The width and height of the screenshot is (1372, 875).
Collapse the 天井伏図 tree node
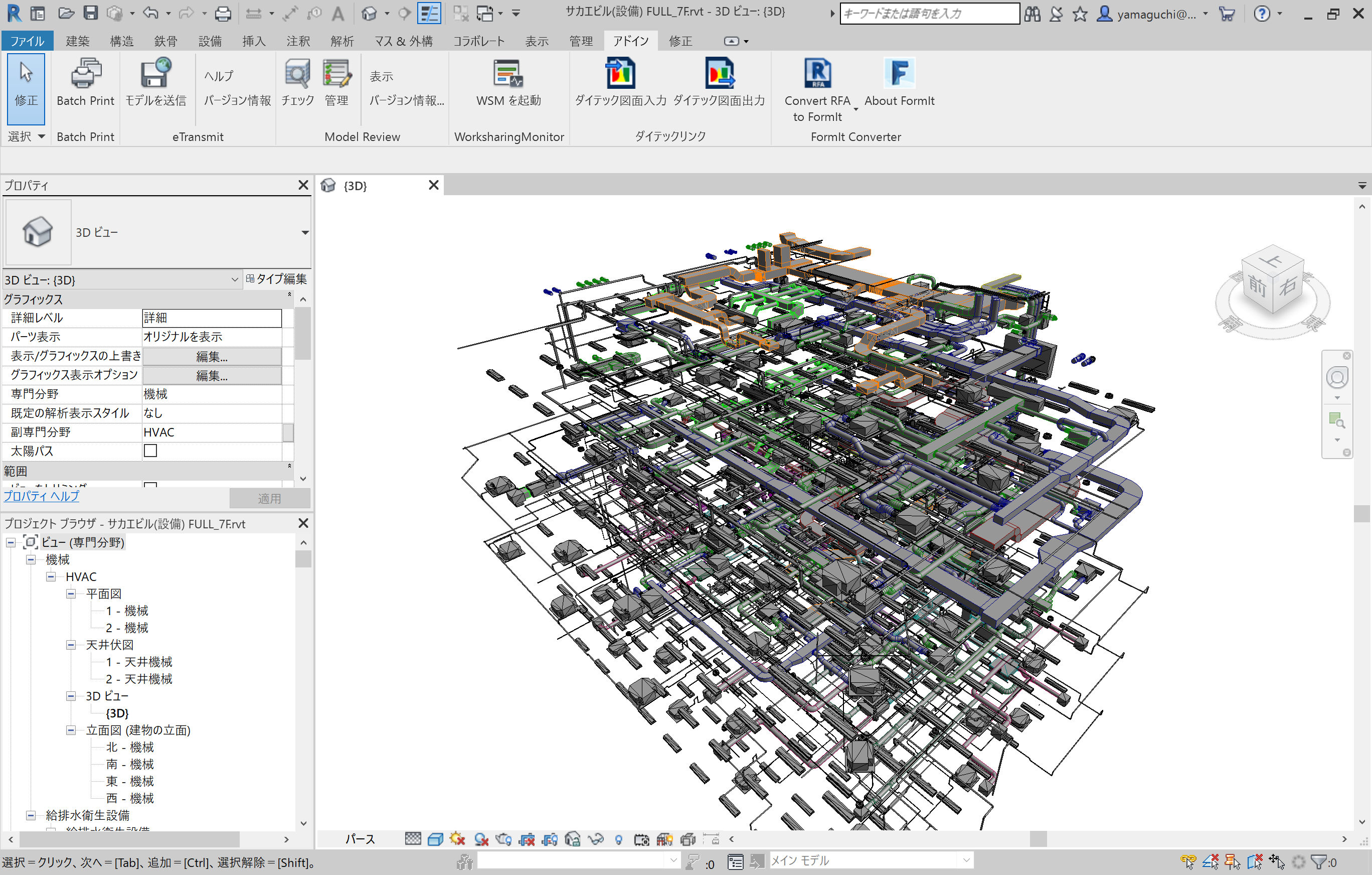(x=71, y=645)
